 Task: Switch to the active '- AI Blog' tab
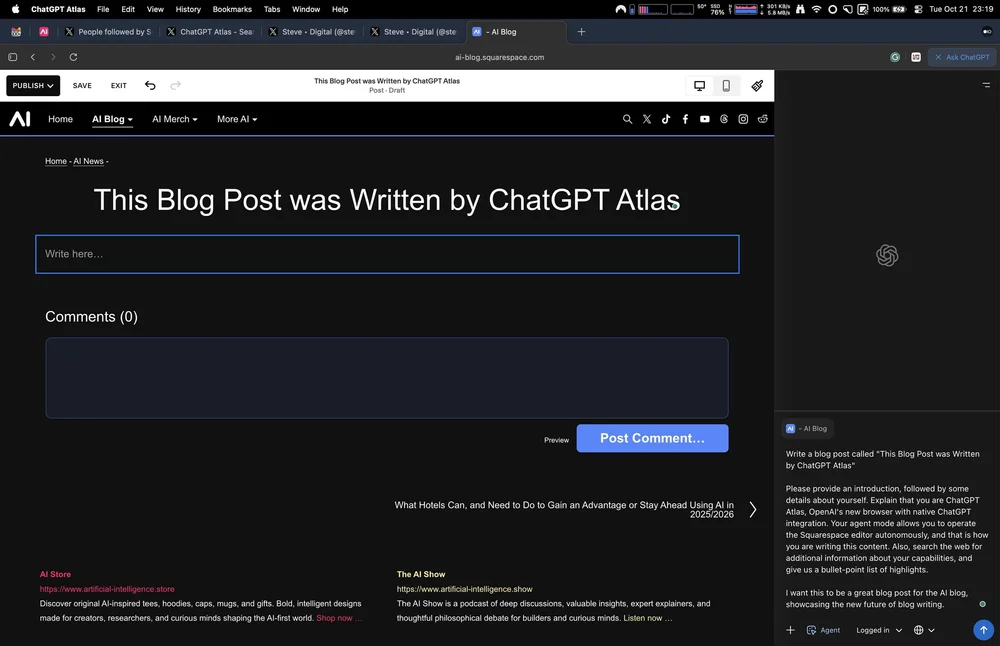517,32
